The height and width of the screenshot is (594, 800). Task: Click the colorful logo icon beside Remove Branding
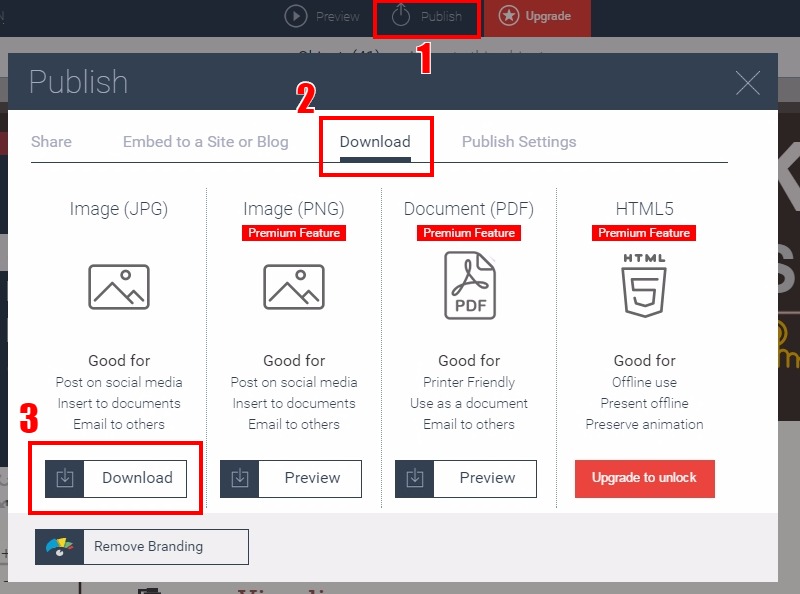60,547
